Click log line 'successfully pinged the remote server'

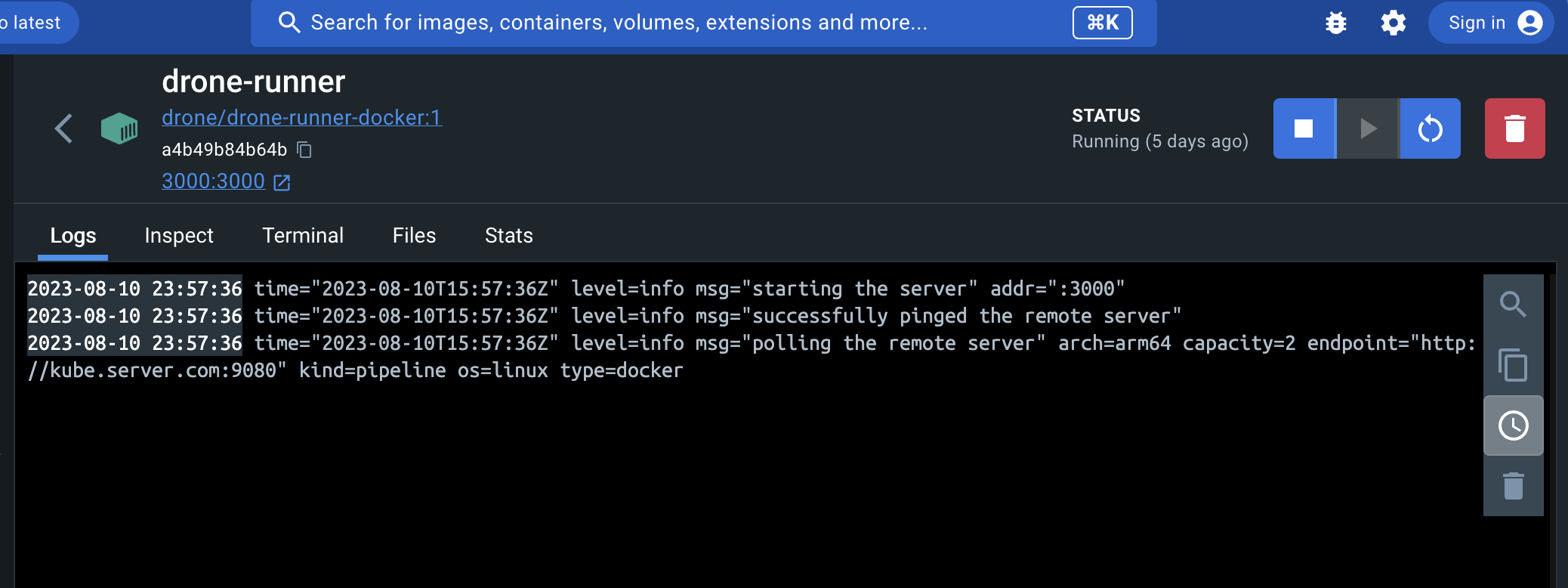point(604,316)
